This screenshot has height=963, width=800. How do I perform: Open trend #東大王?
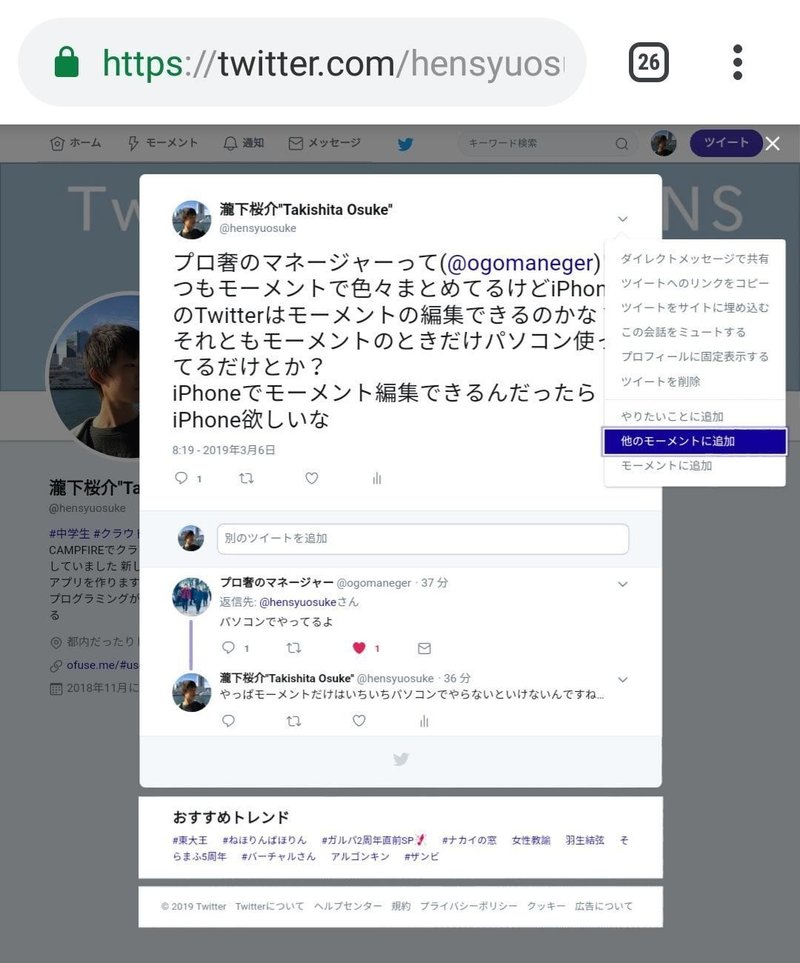190,840
